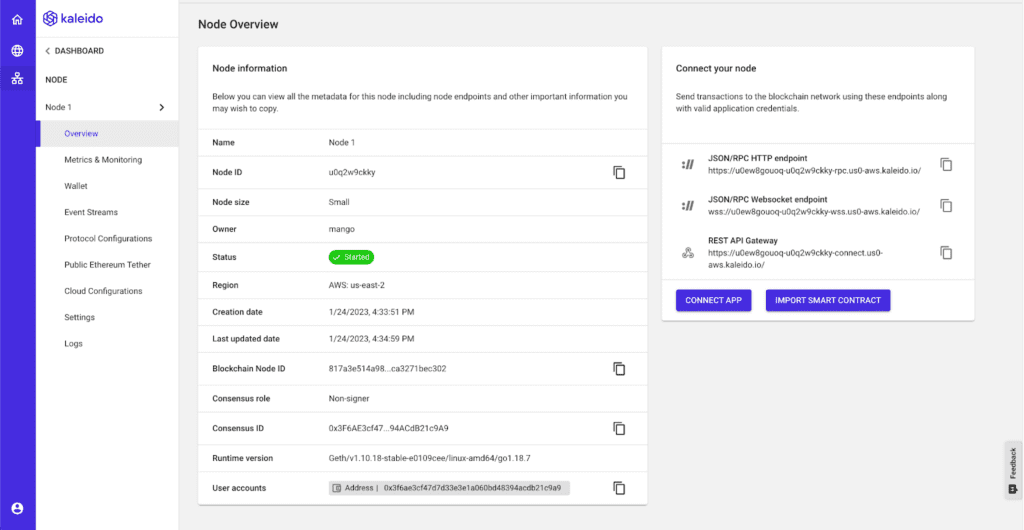Screen dimensions: 1024x530
Task: Copy the Node ID value
Action: coord(619,173)
